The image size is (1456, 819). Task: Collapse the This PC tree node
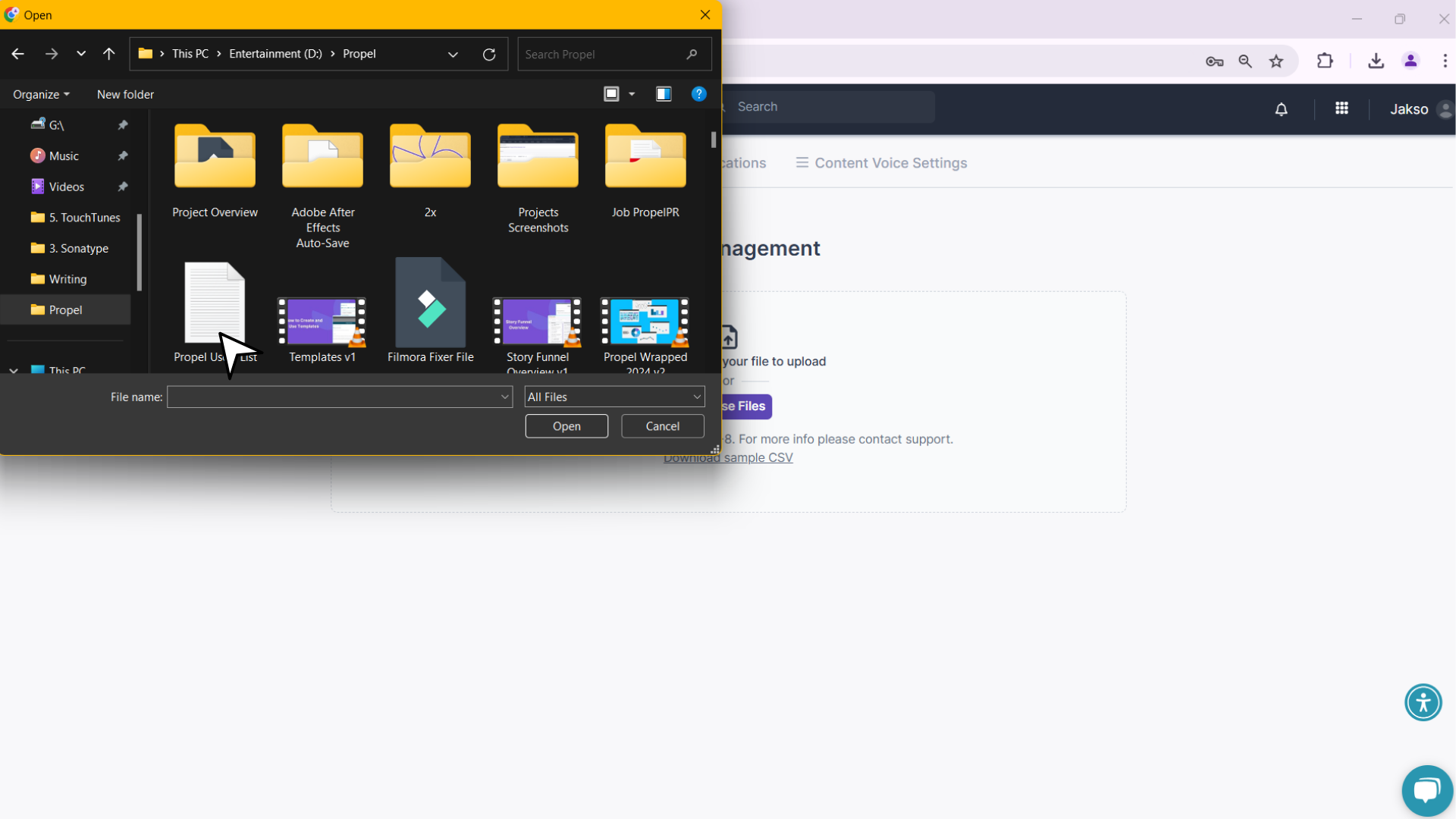click(14, 370)
